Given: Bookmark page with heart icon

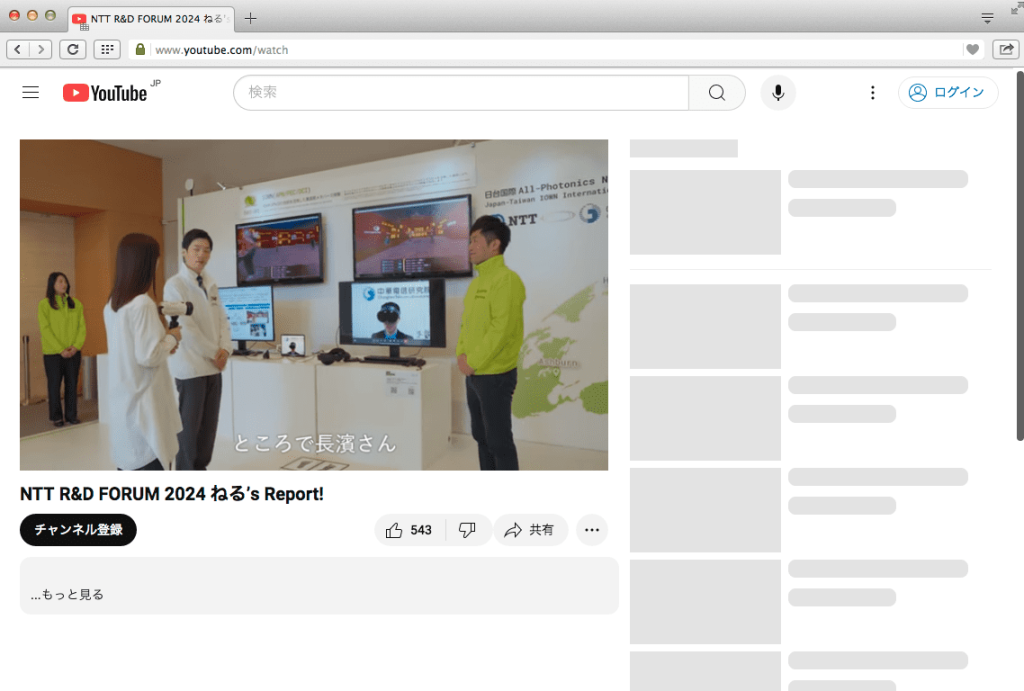Looking at the screenshot, I should pyautogui.click(x=972, y=50).
